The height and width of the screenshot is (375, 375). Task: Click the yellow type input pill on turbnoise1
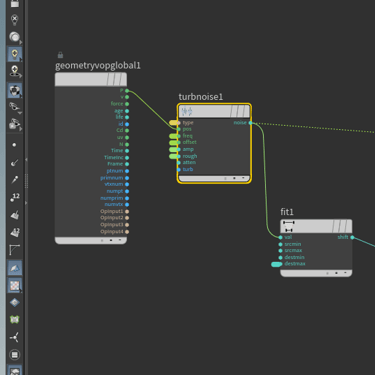click(174, 123)
